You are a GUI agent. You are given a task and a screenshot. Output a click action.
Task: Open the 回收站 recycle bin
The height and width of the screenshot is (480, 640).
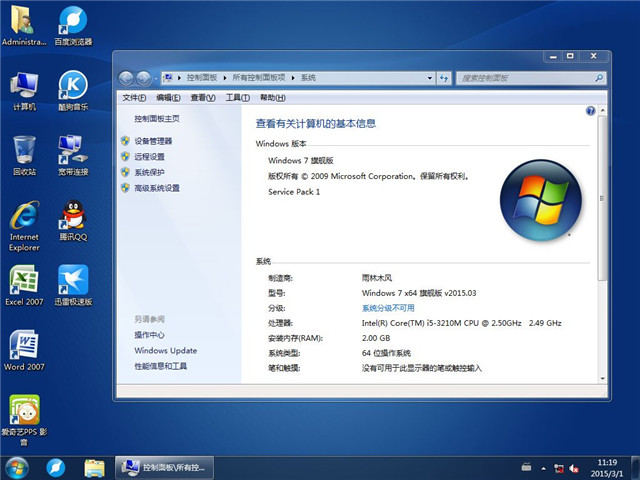pyautogui.click(x=24, y=156)
